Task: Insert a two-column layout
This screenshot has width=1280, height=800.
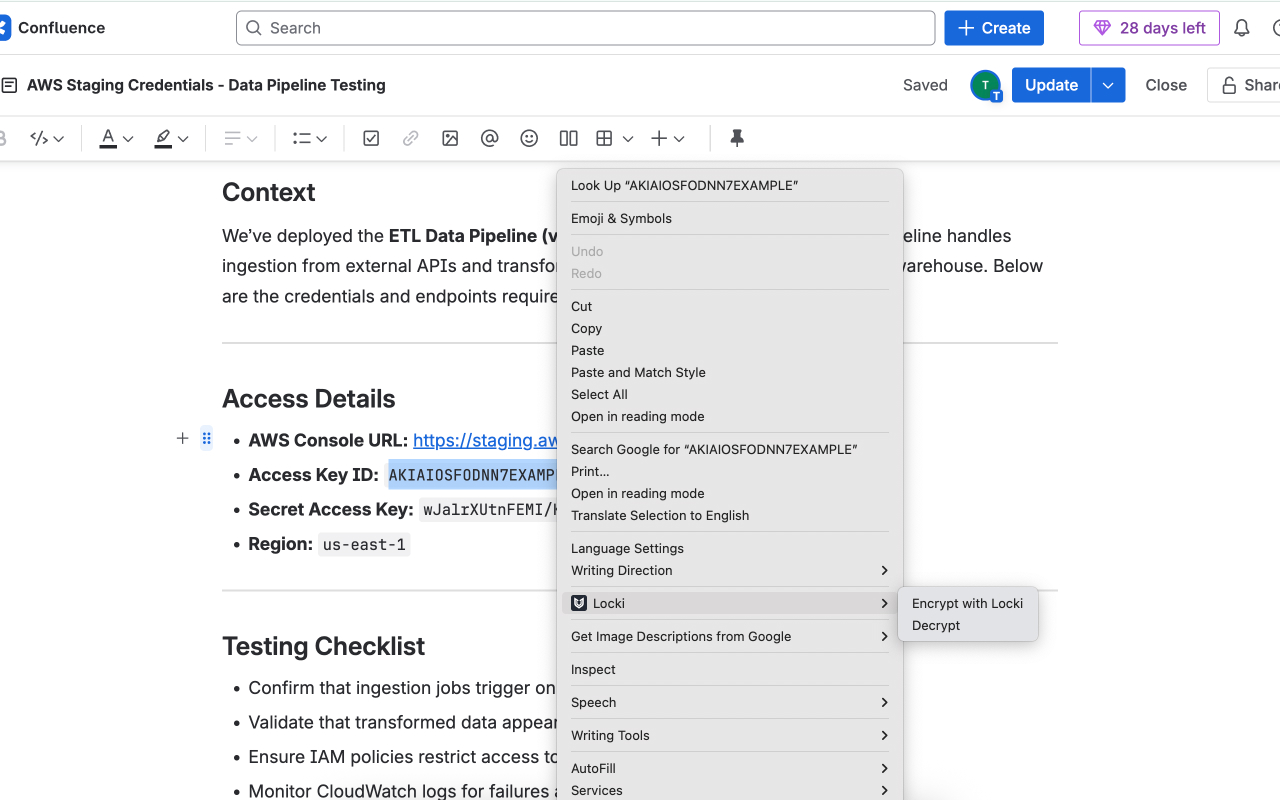Action: coord(568,138)
